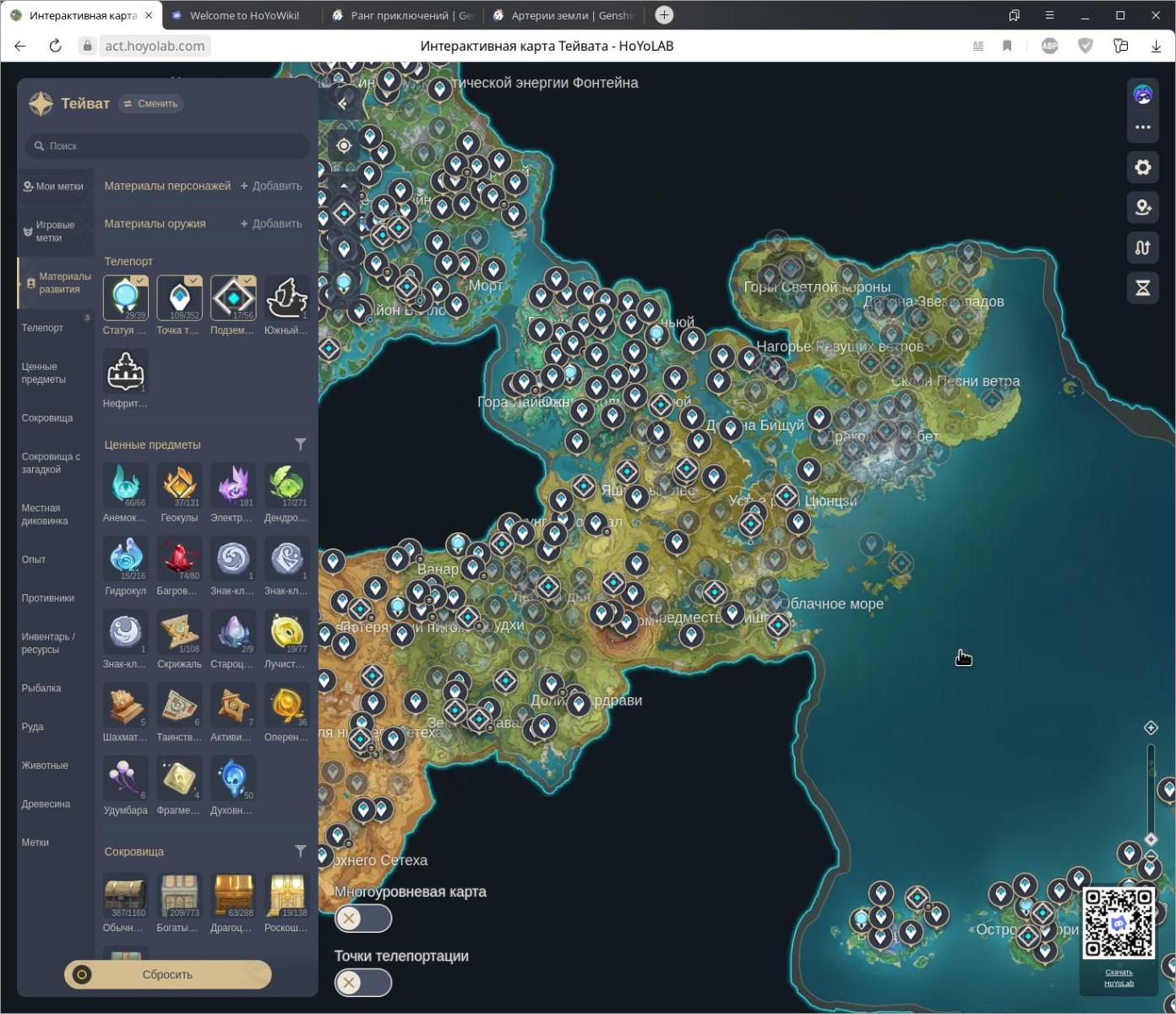Viewport: 1176px width, 1014px height.
Task: Open a new browser tab with plus
Action: click(x=664, y=15)
